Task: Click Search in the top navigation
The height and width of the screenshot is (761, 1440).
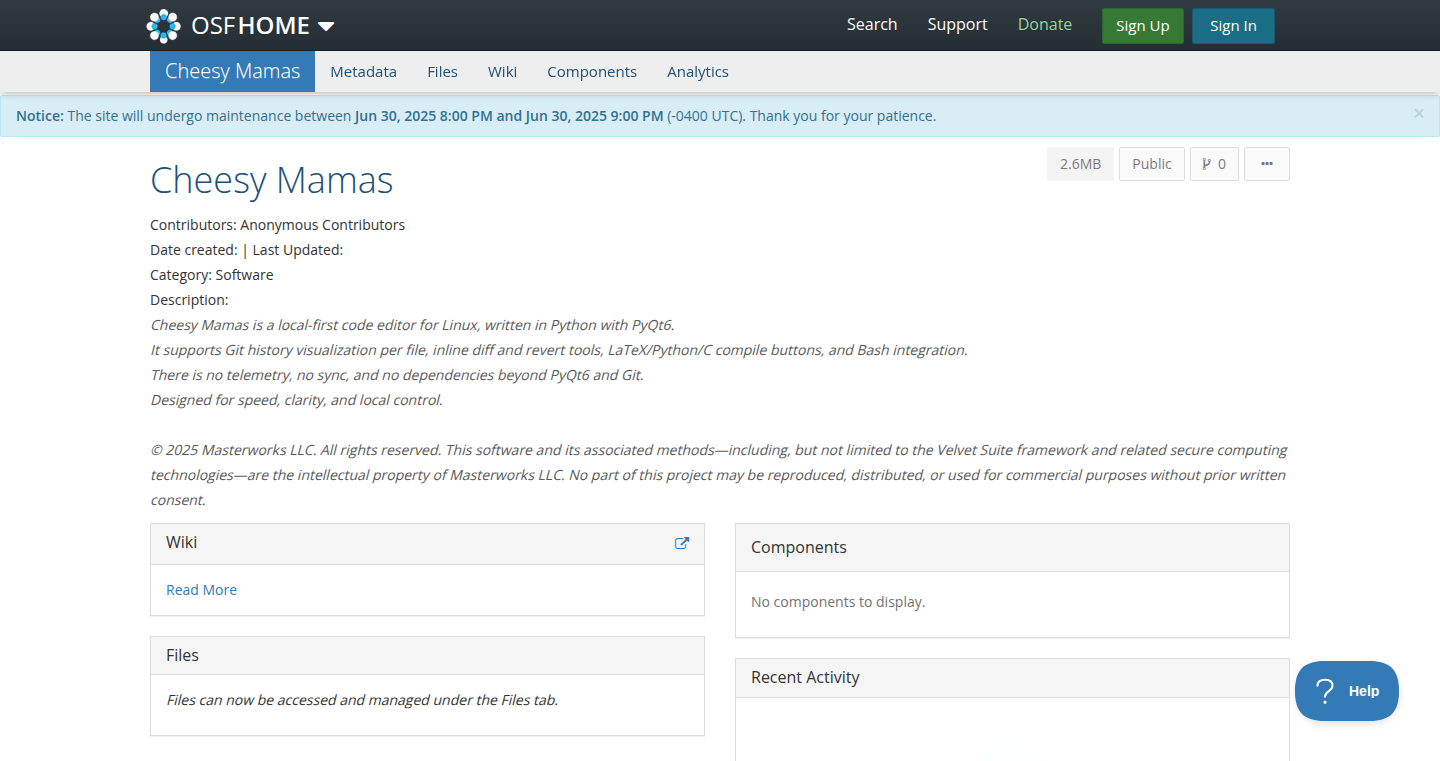Action: click(x=872, y=25)
